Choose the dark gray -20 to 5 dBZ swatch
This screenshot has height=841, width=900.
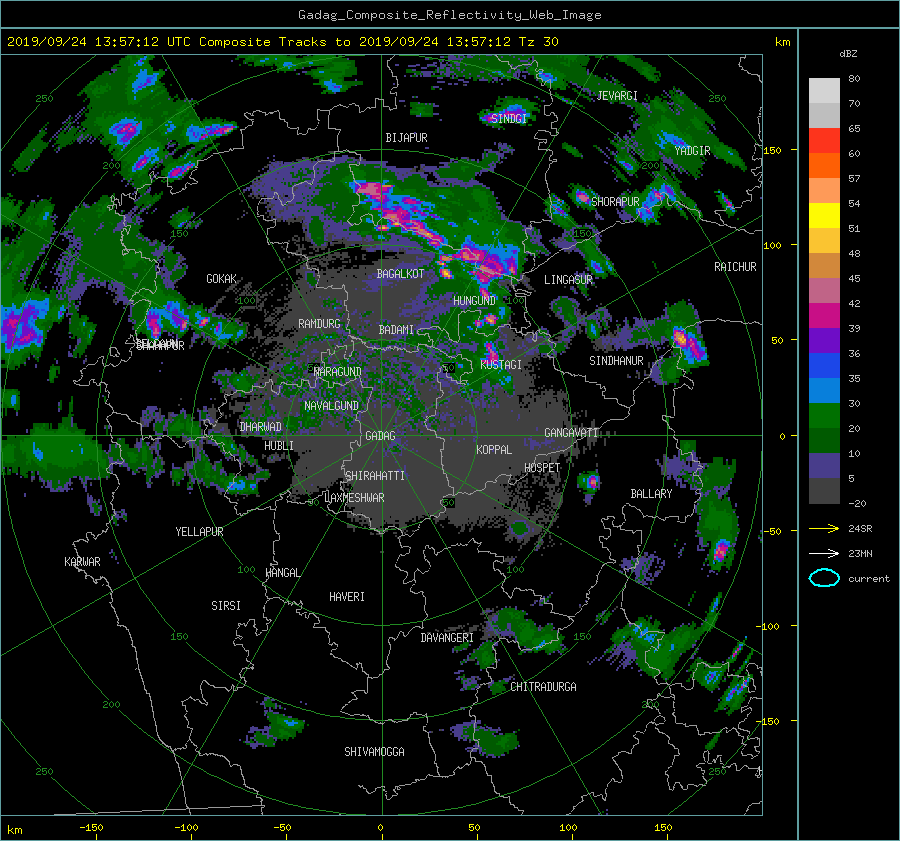point(824,491)
